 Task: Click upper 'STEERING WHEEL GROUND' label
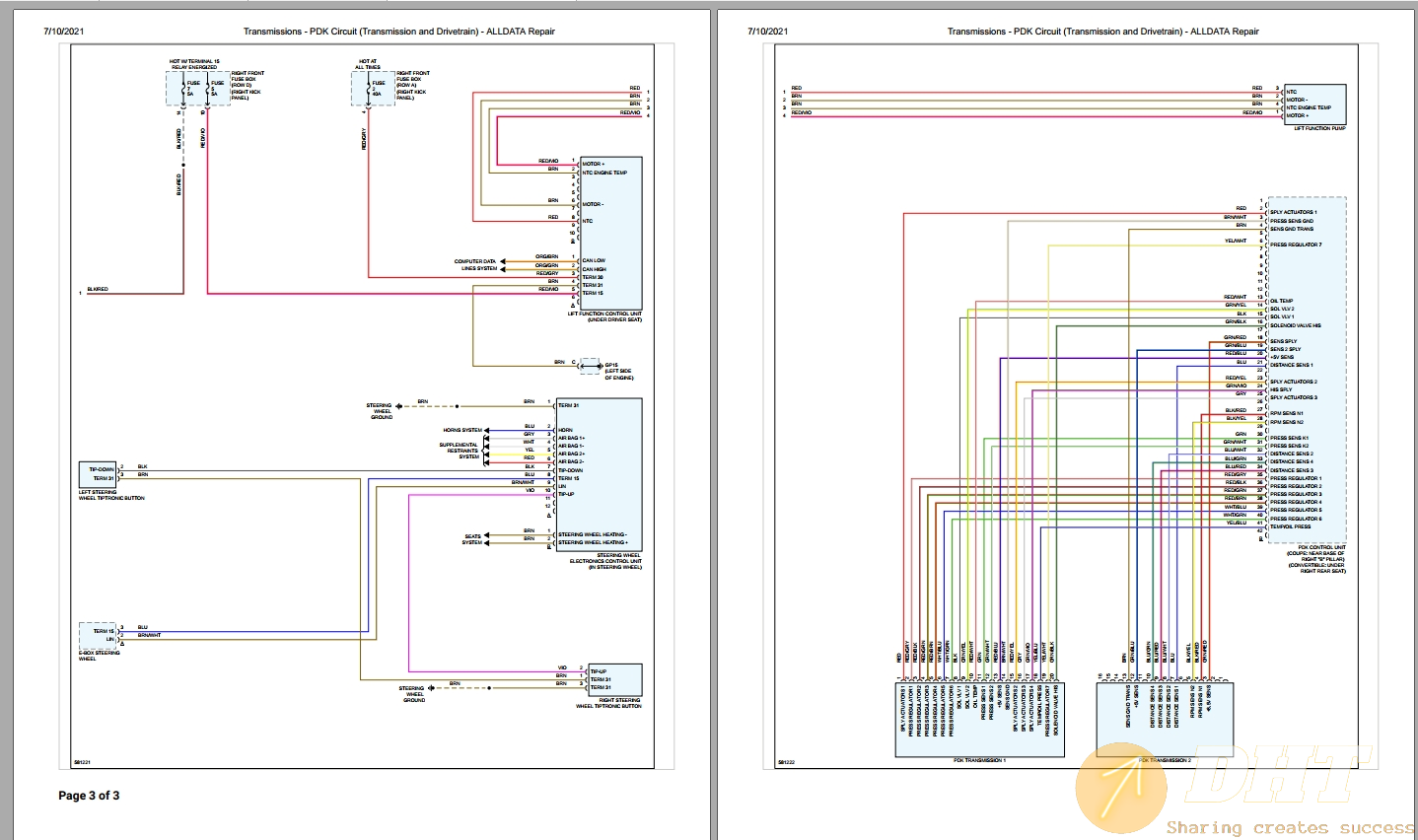point(380,411)
